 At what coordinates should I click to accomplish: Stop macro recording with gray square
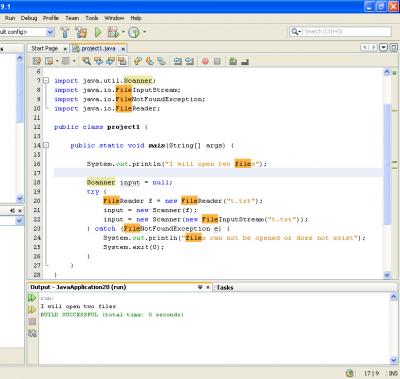[217, 61]
